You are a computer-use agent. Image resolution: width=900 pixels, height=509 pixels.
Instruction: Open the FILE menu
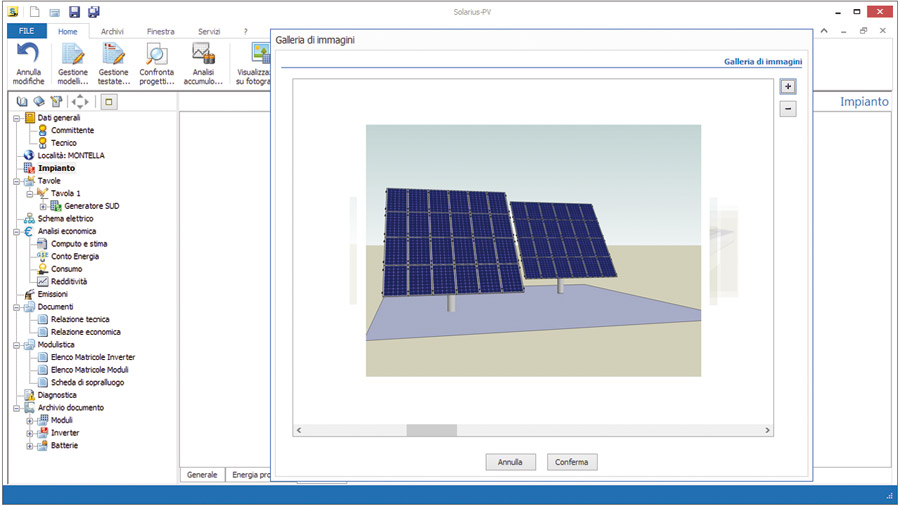click(26, 32)
